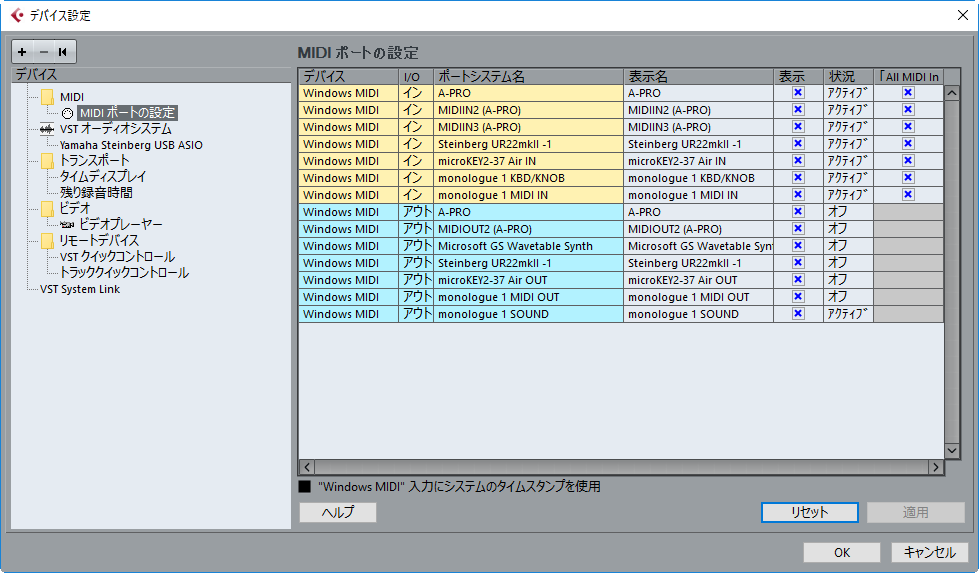The image size is (979, 573).
Task: Click port name Steinberg UR22mkII -1 output
Action: [x=528, y=263]
